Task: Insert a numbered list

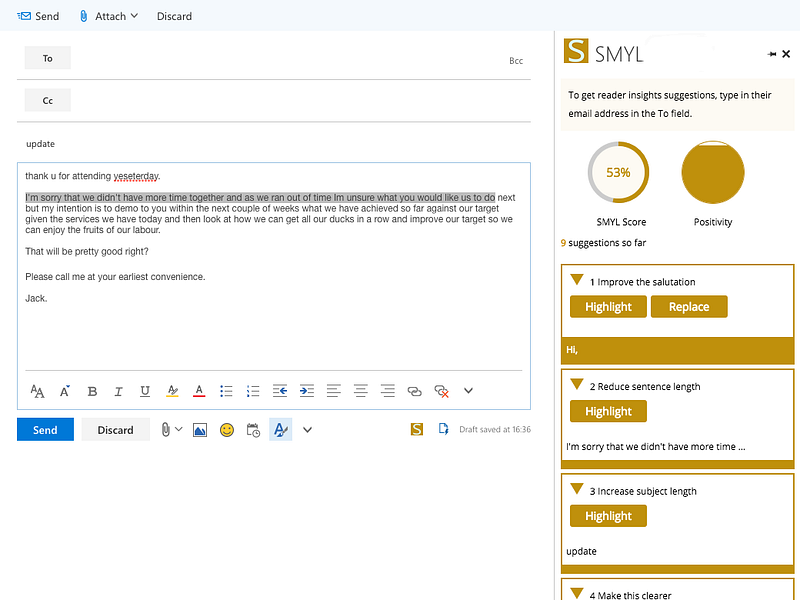Action: 253,391
